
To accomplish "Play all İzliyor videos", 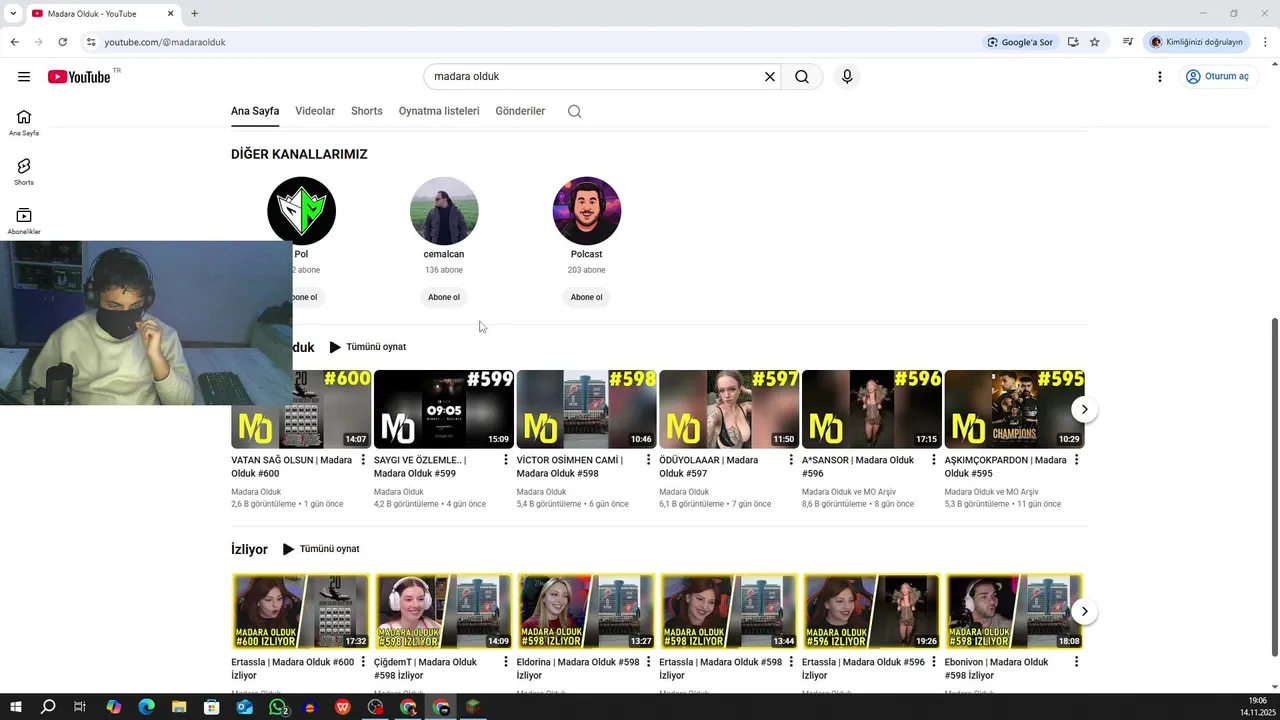I will 321,549.
